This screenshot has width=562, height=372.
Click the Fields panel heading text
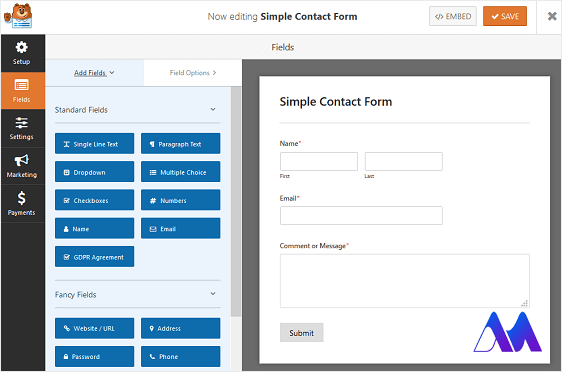pos(282,47)
